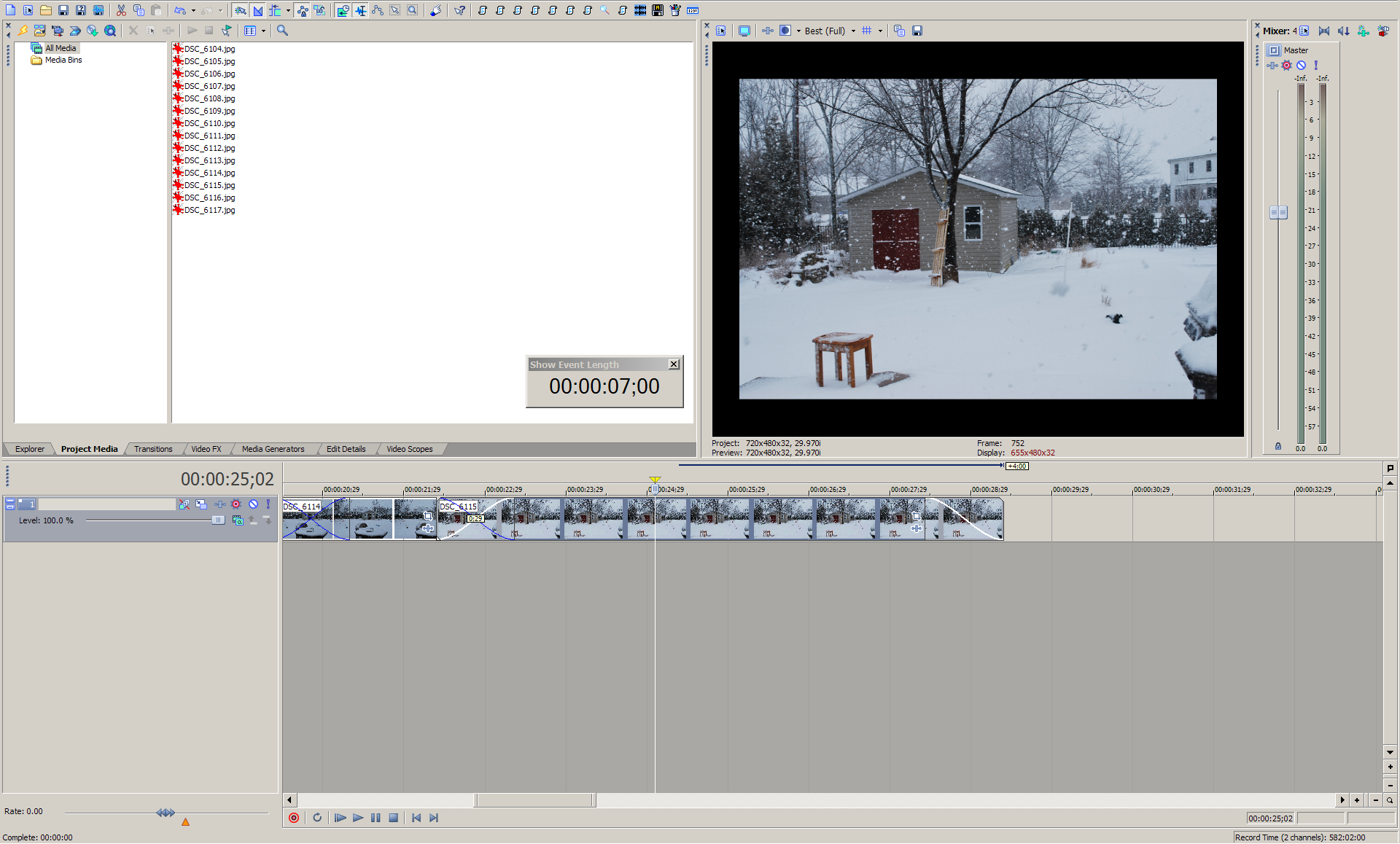Toggle Auto Ripple button

click(275, 10)
